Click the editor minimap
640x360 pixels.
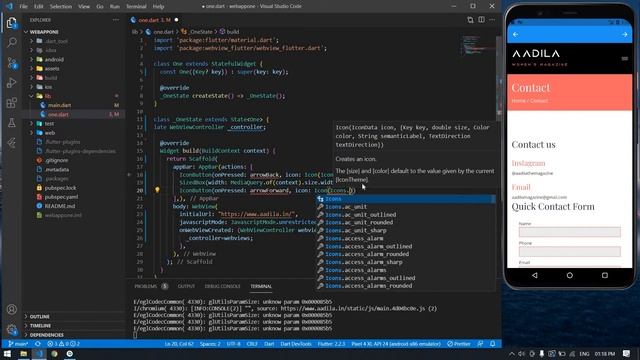pos(478,46)
